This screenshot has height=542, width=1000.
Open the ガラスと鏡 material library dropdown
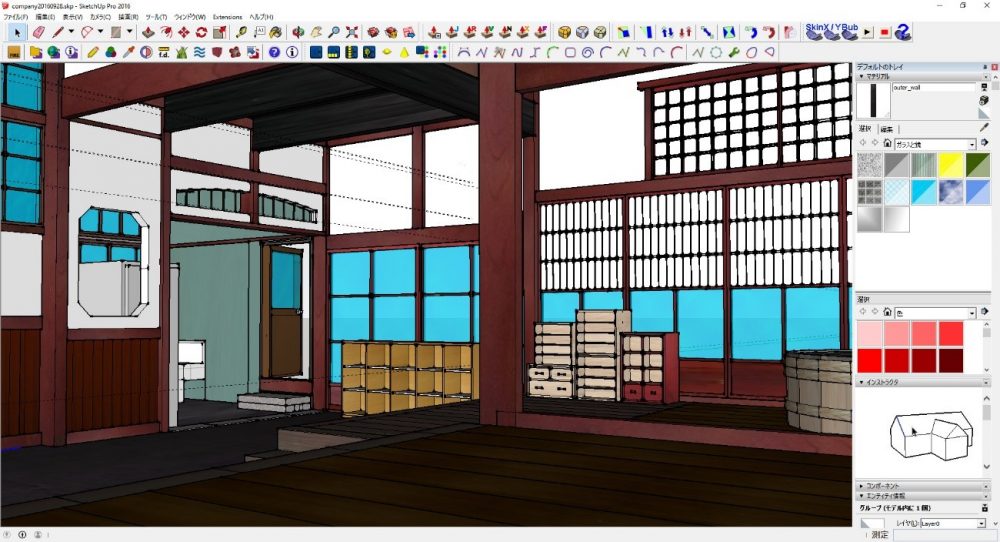(970, 144)
